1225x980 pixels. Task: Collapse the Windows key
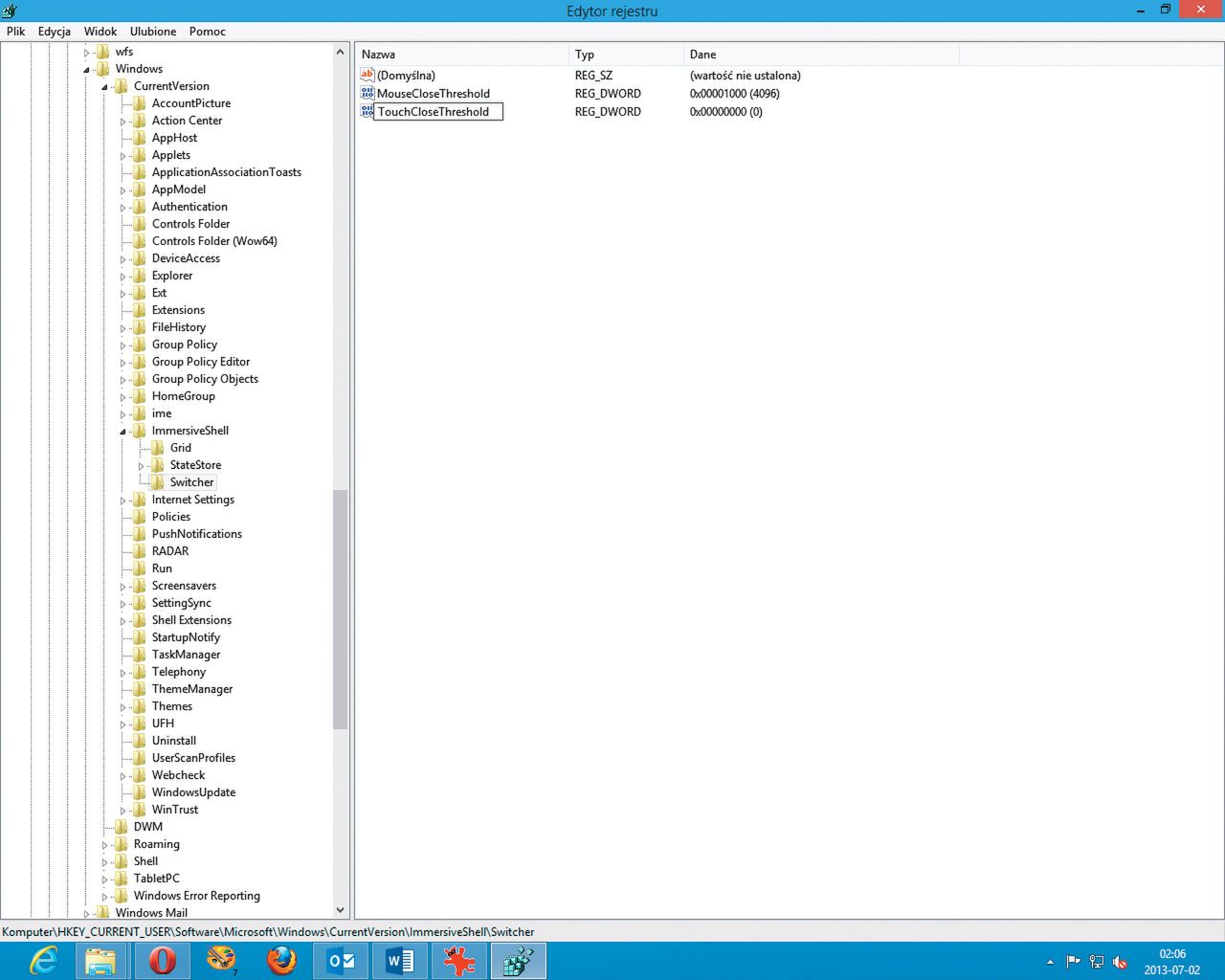point(87,70)
